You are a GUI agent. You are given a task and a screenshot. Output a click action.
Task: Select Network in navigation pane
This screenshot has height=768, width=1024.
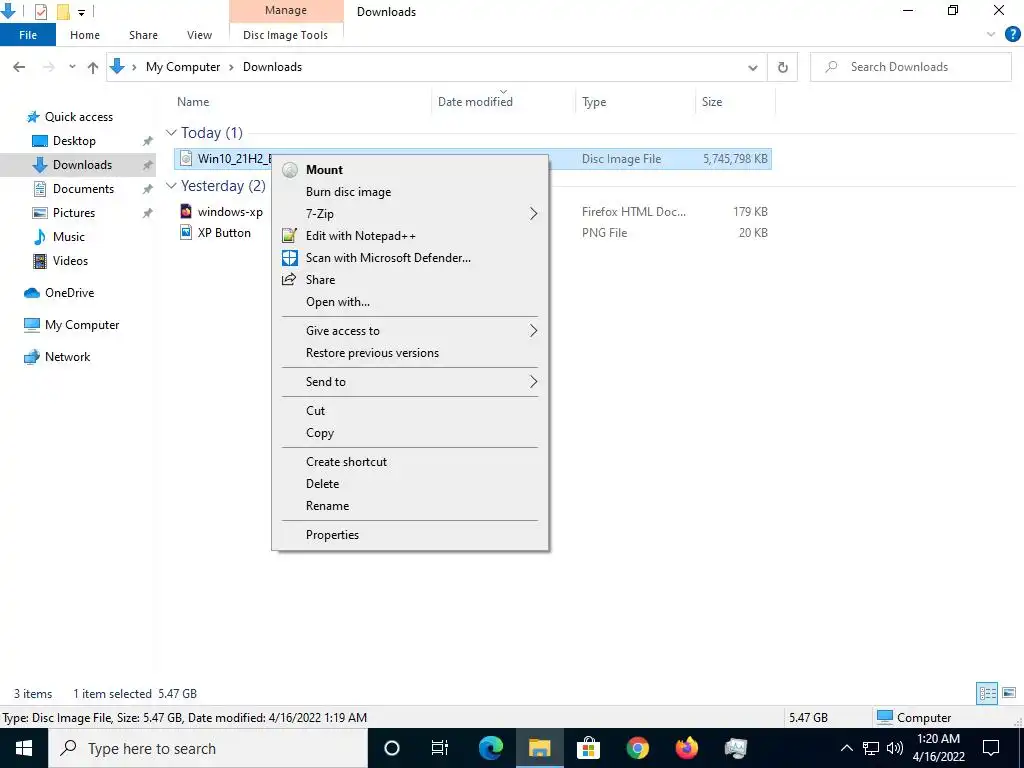point(67,357)
